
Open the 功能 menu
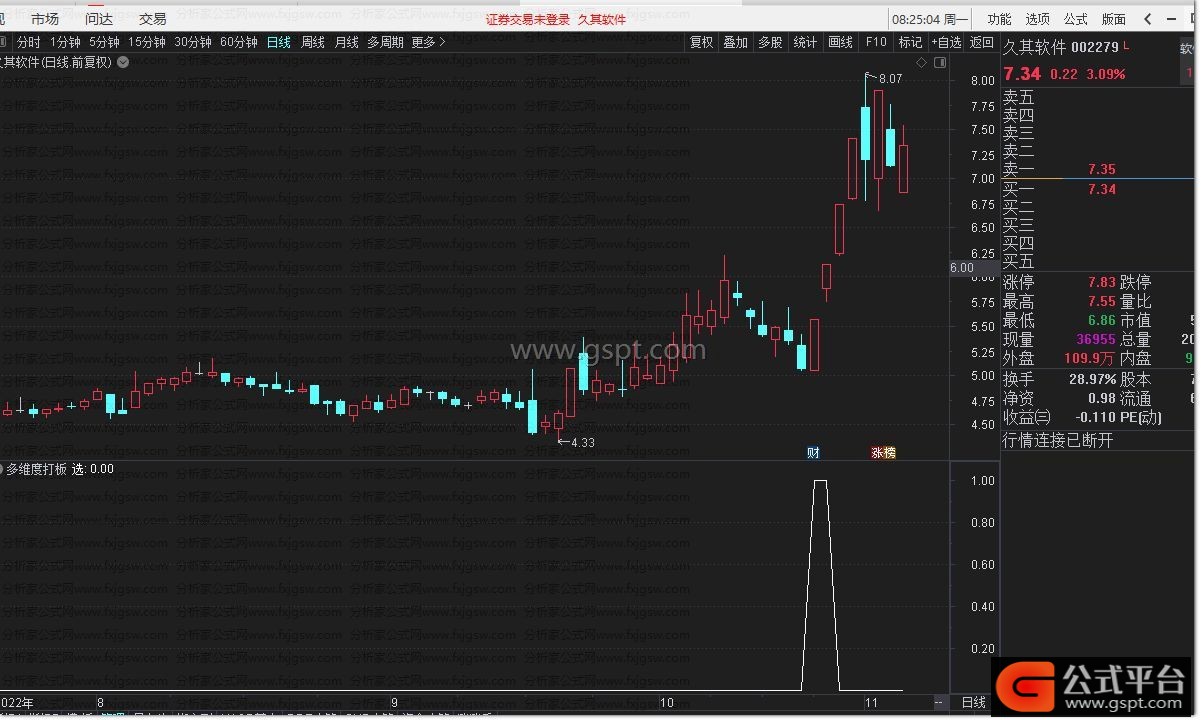[999, 19]
